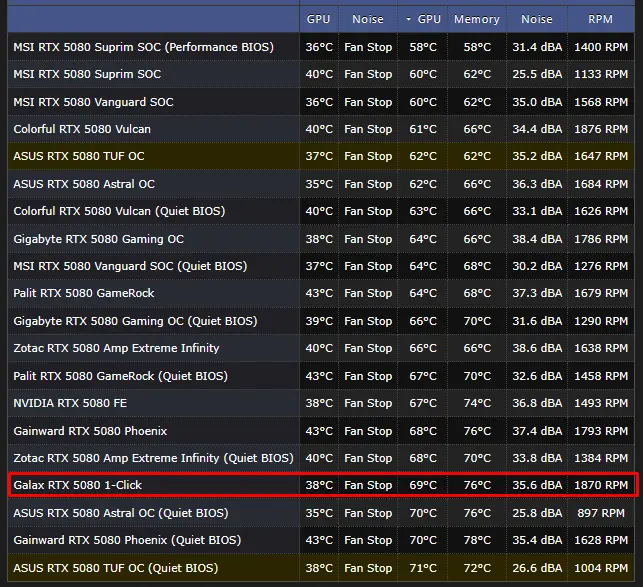Click the 74°C memory temperature cell

click(x=477, y=403)
